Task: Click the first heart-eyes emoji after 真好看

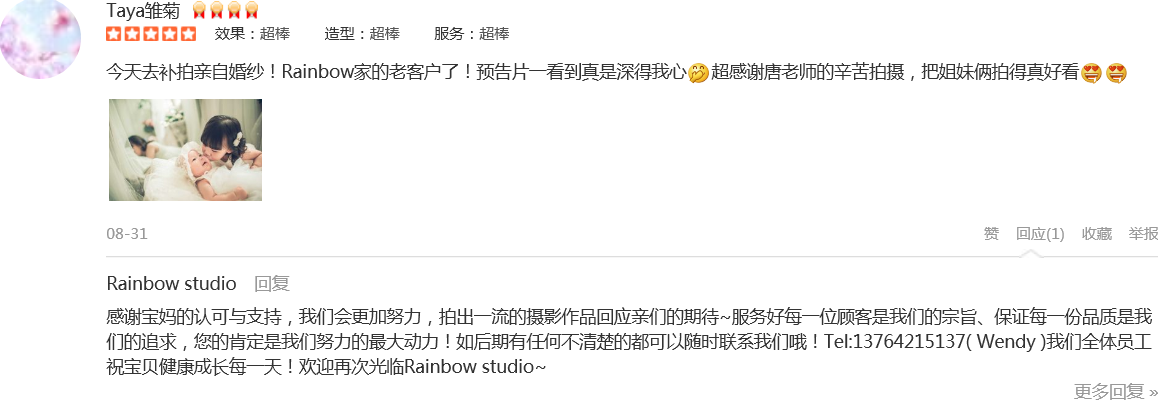Action: click(x=1091, y=74)
